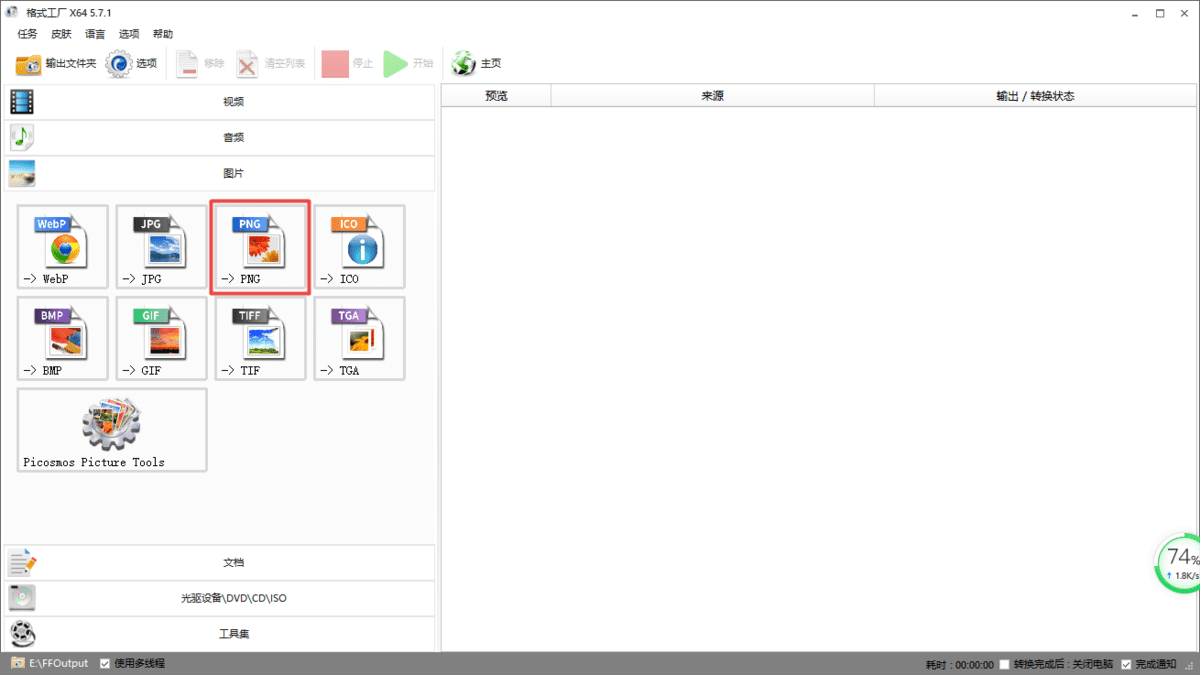Viewport: 1200px width, 675px height.
Task: Launch Picosmos Picture Tools
Action: (111, 430)
